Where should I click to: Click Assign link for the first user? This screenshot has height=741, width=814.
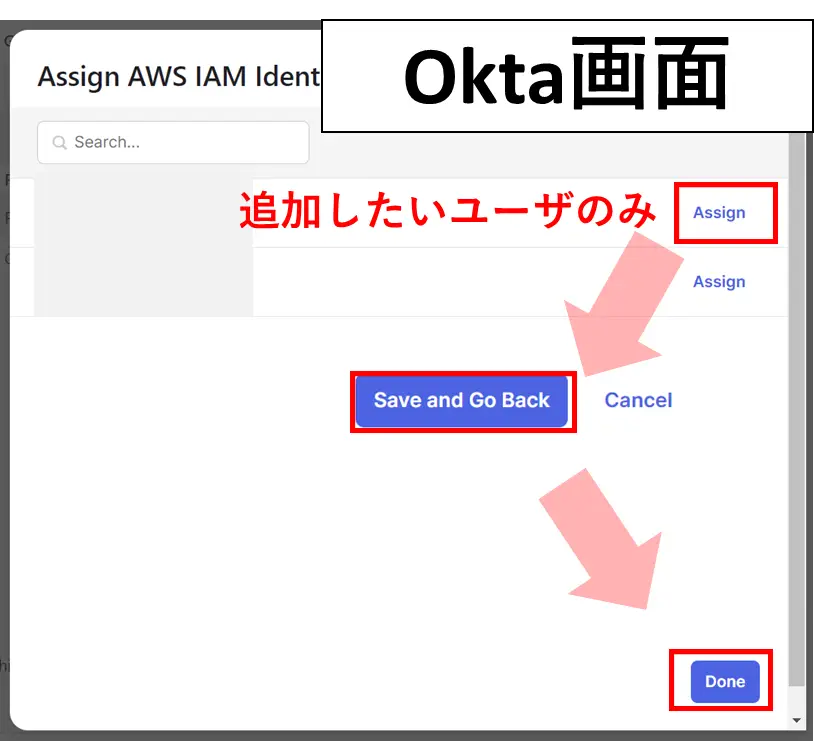pyautogui.click(x=719, y=212)
